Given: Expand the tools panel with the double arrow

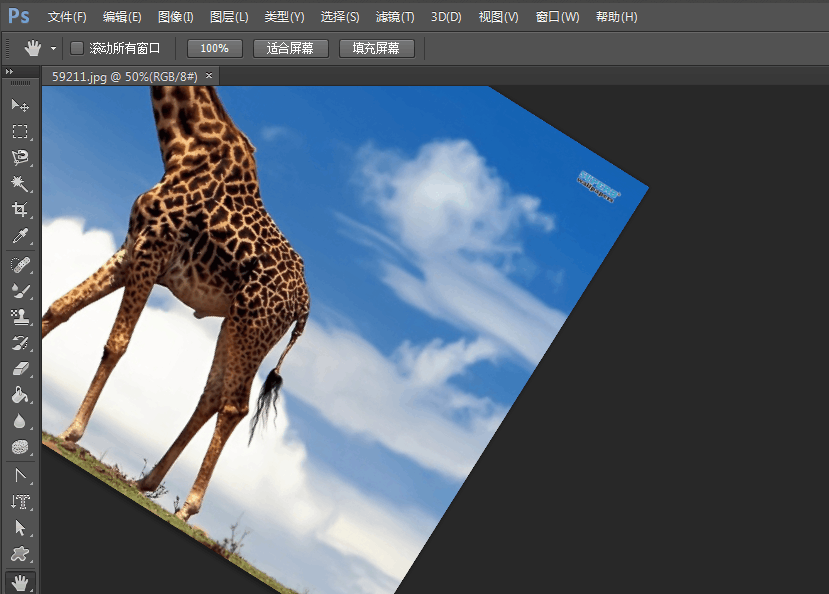Looking at the screenshot, I should pos(10,72).
